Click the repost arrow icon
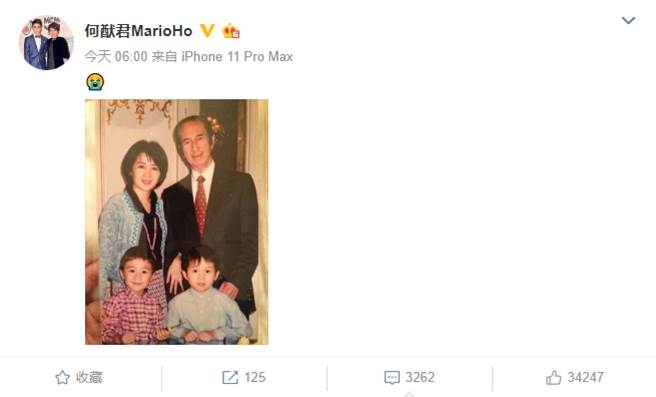 pos(230,377)
